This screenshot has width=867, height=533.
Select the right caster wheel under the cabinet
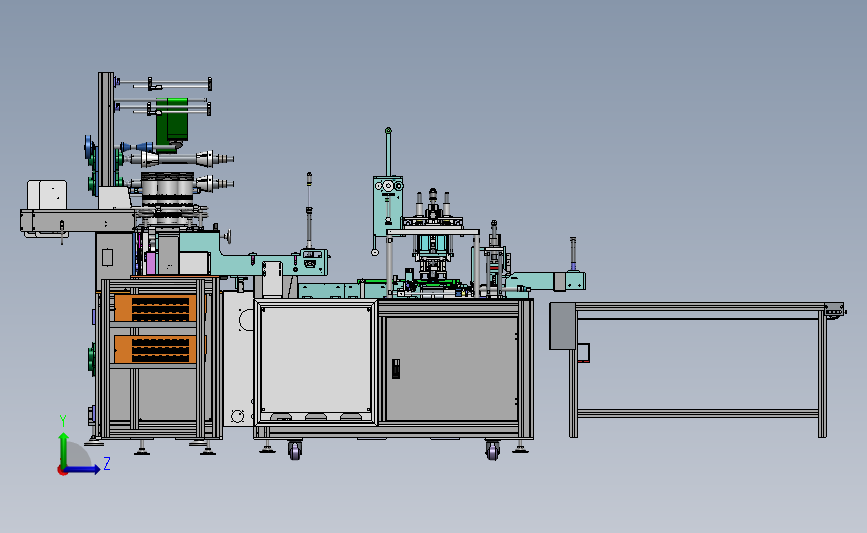tap(492, 450)
